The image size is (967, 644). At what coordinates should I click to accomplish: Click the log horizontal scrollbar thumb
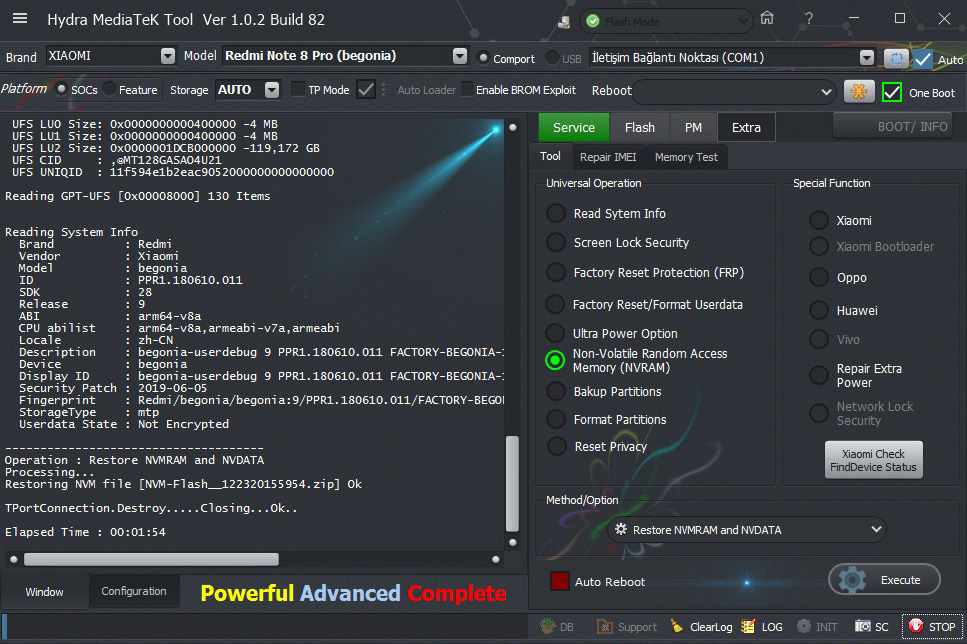point(151,559)
